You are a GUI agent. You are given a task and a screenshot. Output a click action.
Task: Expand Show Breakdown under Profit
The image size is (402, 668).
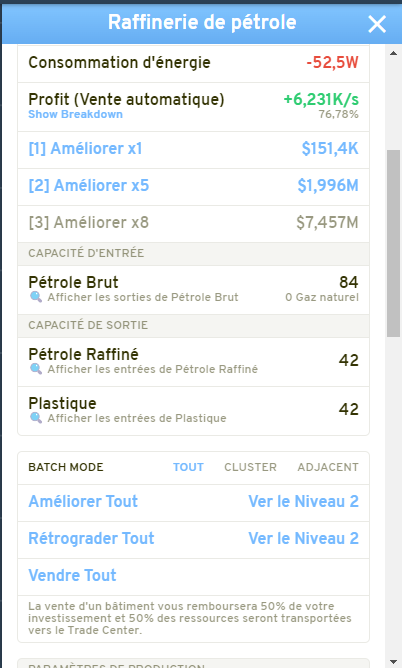coord(75,114)
